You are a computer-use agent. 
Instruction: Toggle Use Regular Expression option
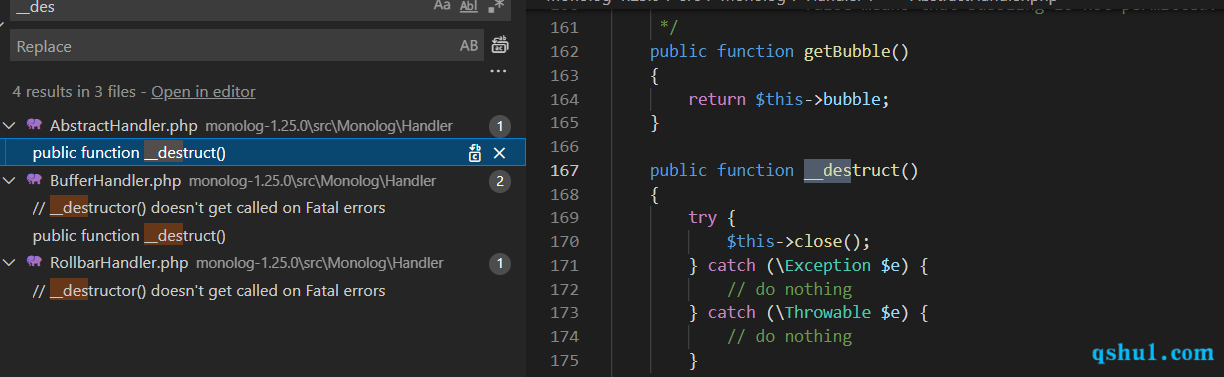(x=496, y=6)
